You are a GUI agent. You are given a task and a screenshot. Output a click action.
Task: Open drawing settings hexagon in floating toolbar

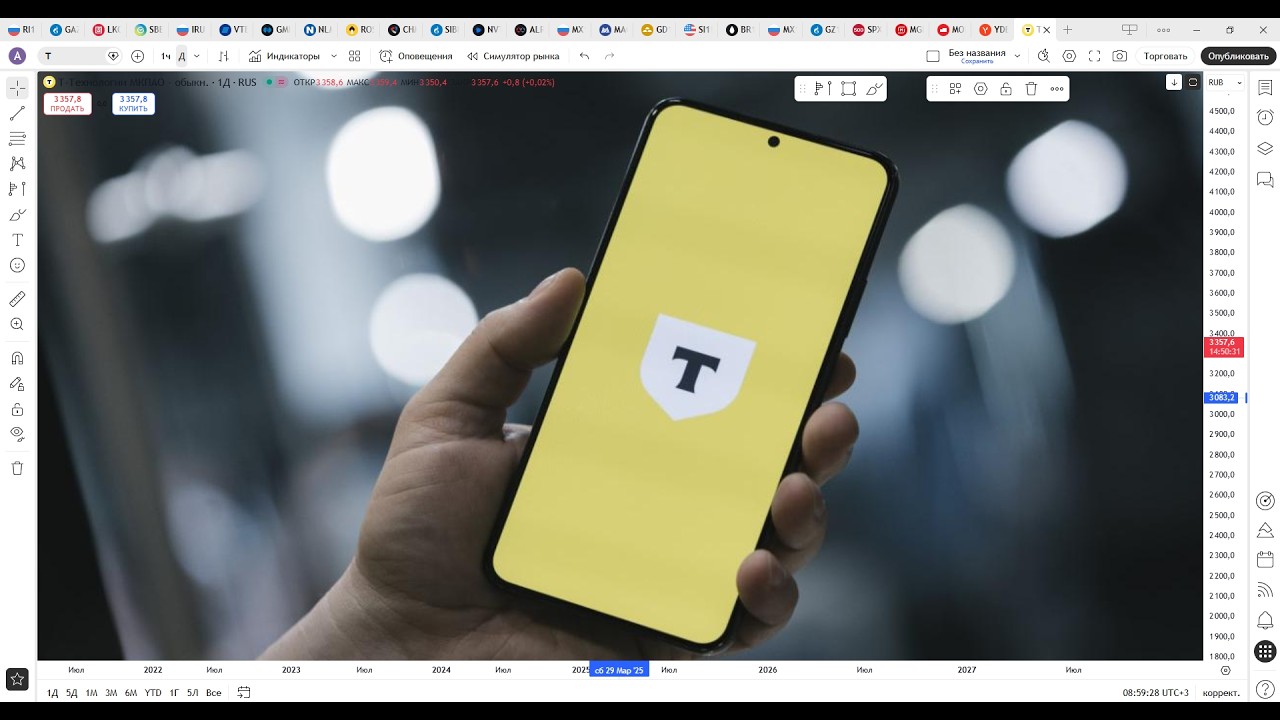[980, 89]
